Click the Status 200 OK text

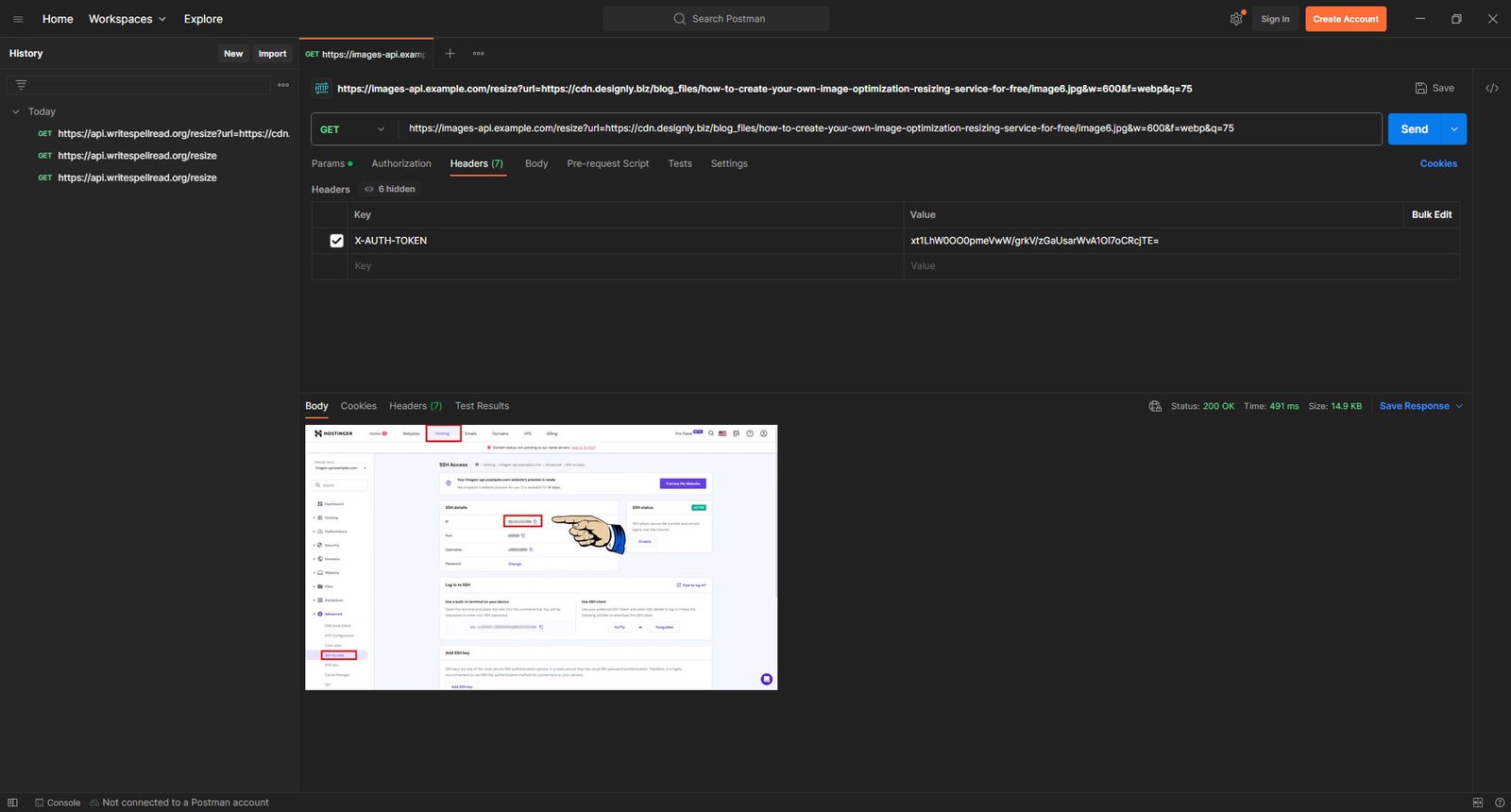pos(1202,406)
